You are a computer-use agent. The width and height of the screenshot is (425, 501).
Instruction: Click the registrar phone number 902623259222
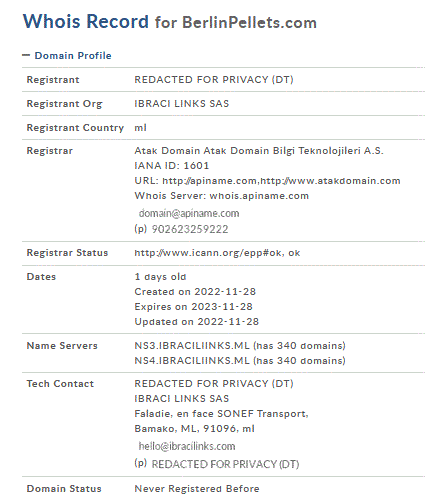pyautogui.click(x=190, y=229)
